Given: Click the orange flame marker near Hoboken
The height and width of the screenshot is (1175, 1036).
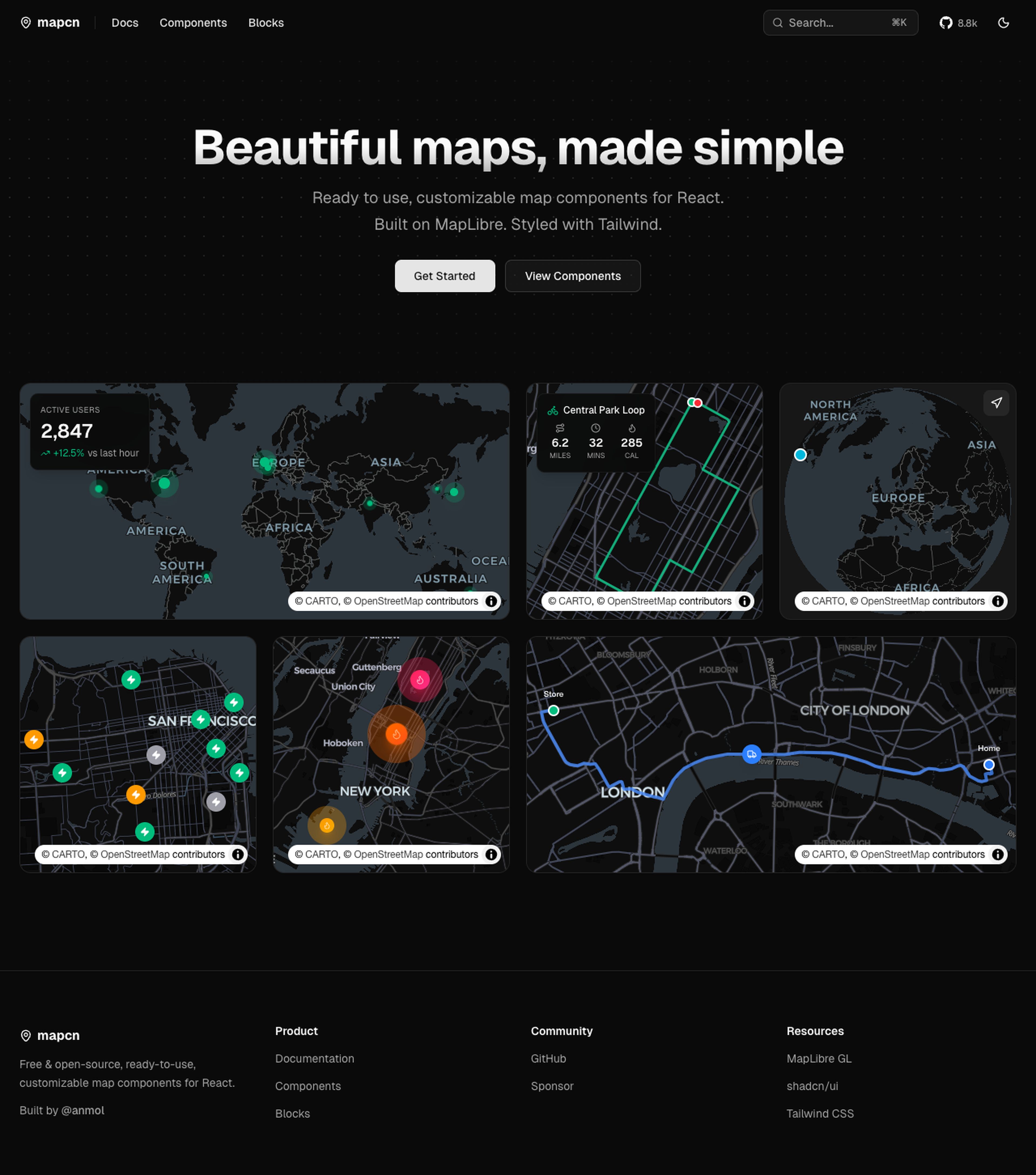Looking at the screenshot, I should (x=396, y=734).
